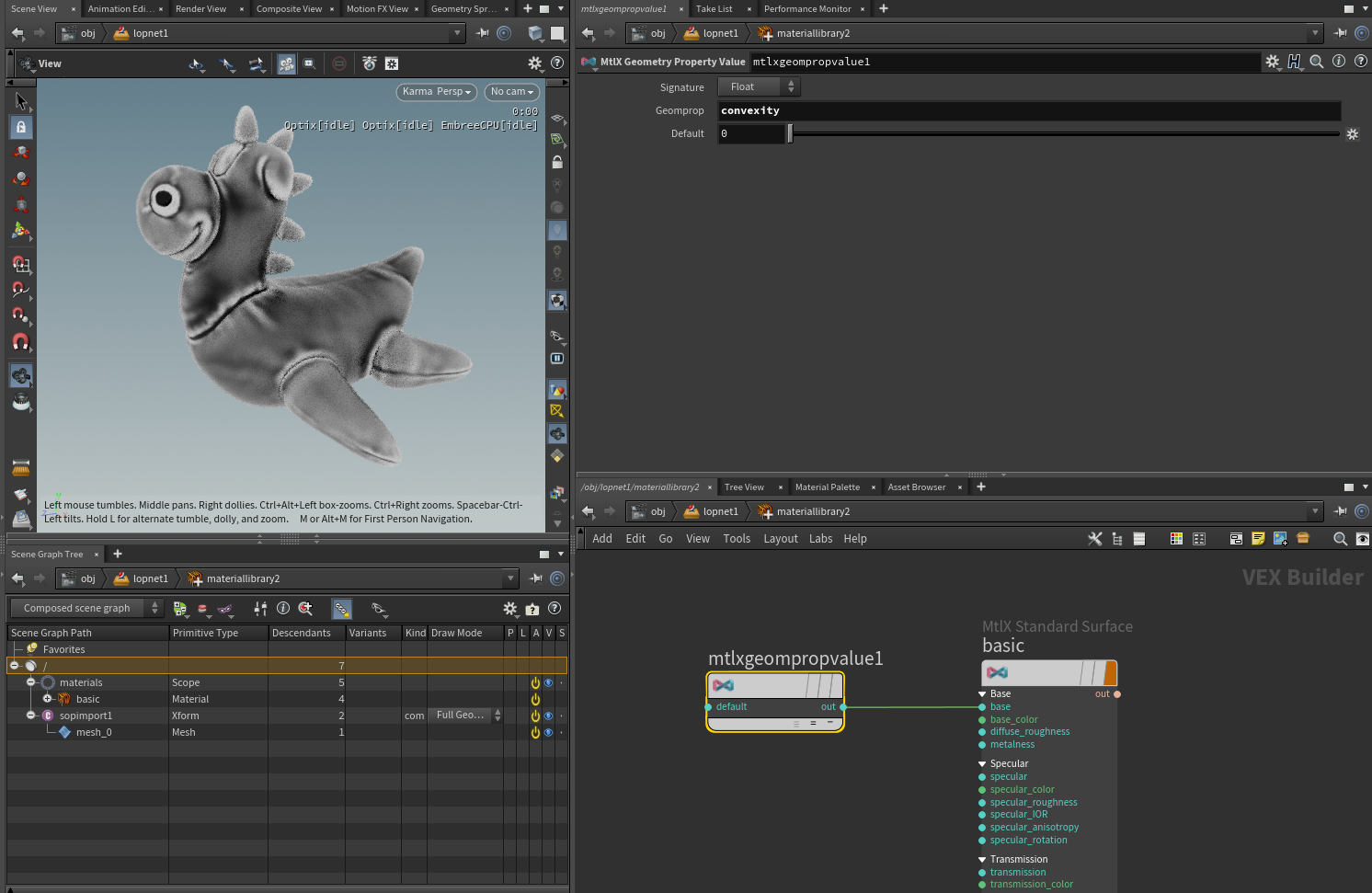The height and width of the screenshot is (893, 1372).
Task: Activate the Rotate tool in viewport sidebar
Action: (x=21, y=178)
